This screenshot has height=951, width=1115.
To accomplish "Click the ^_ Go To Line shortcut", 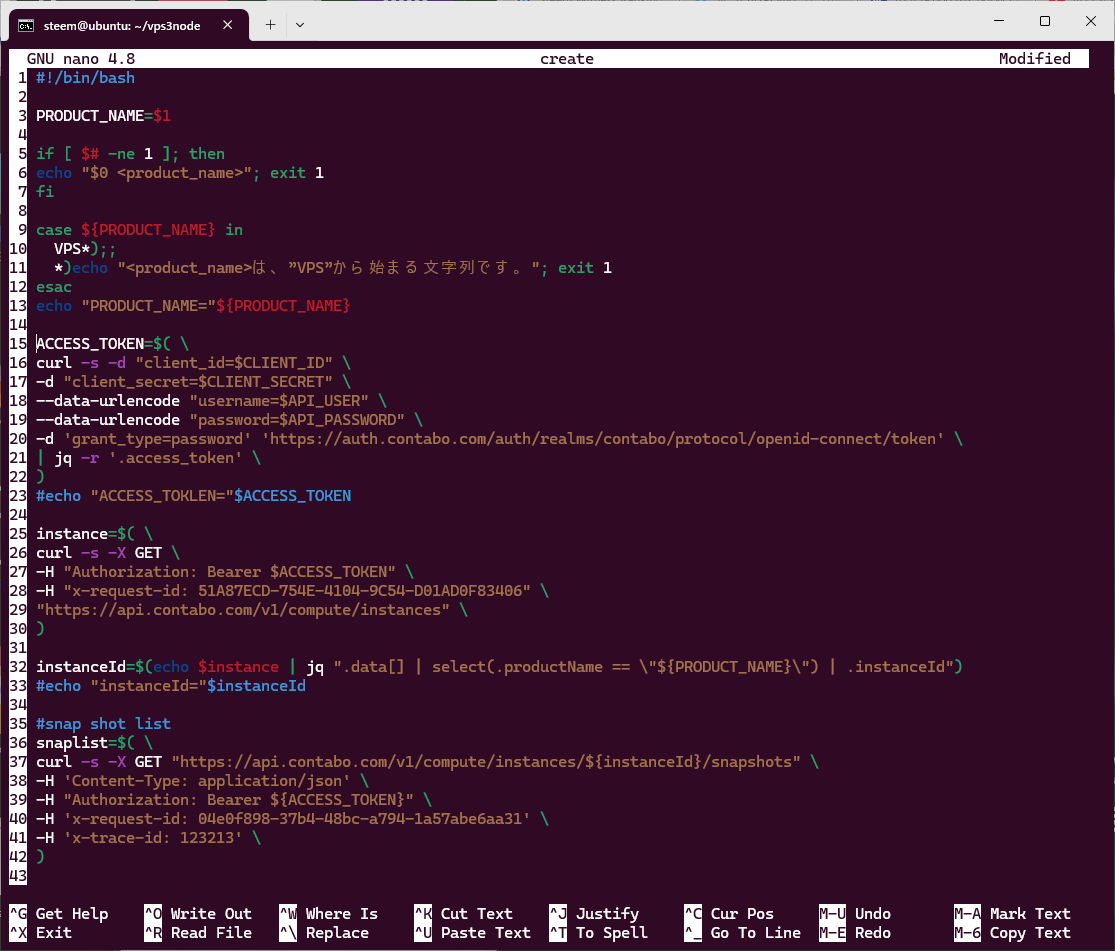I will click(742, 933).
